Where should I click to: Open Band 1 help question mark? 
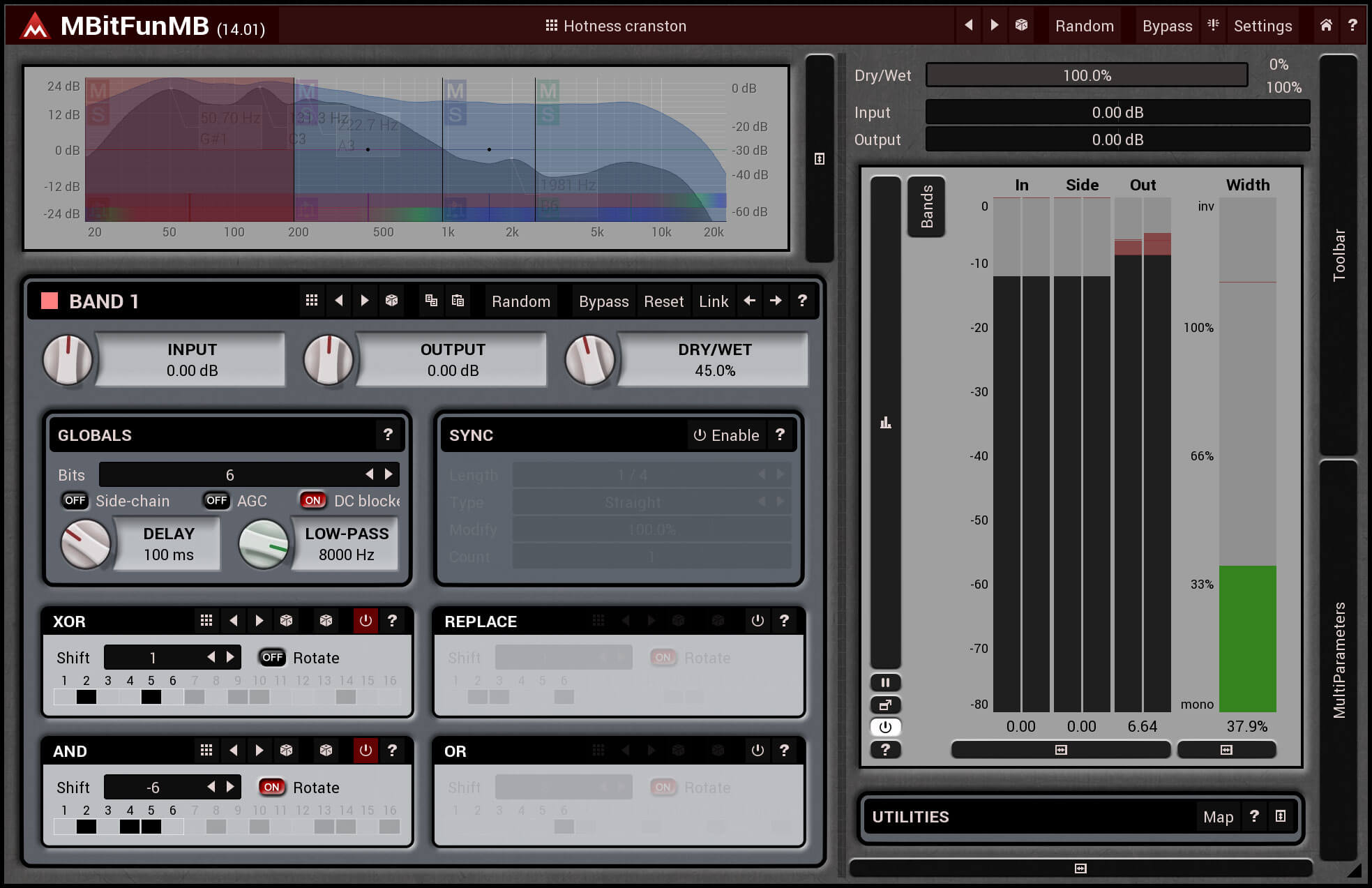point(802,301)
